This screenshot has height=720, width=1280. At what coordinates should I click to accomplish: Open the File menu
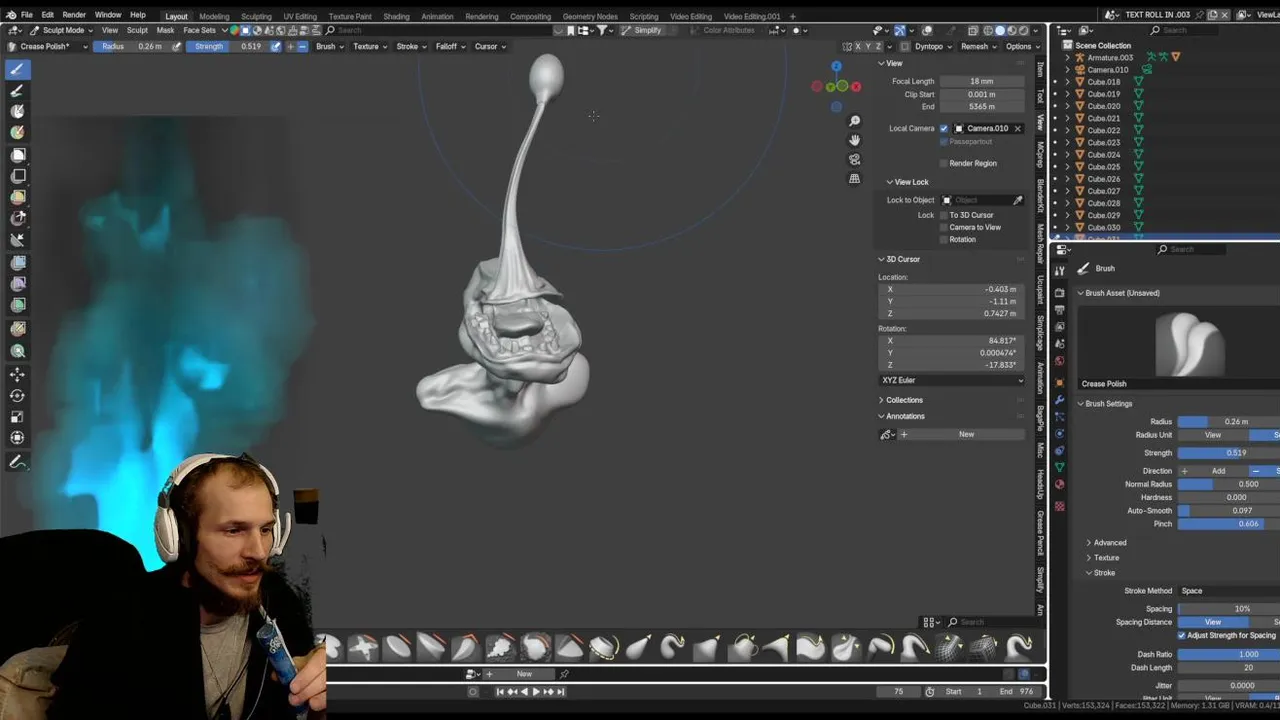(27, 15)
